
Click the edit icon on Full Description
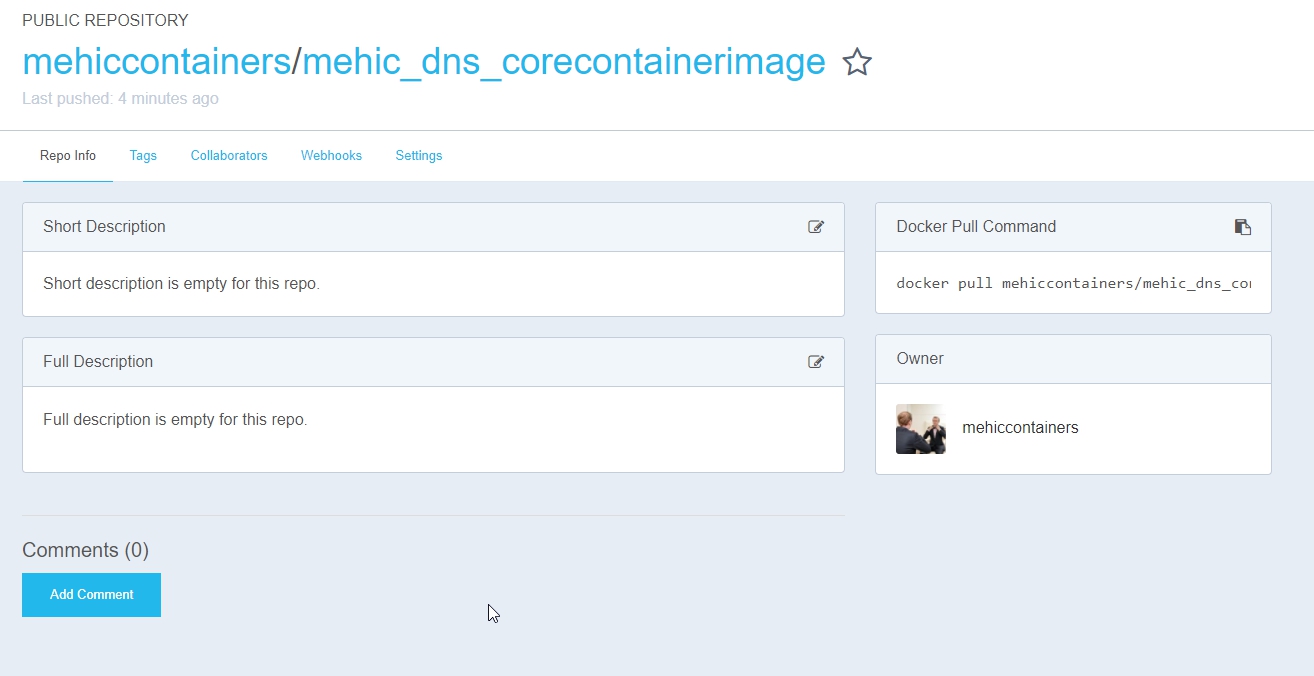coord(816,362)
